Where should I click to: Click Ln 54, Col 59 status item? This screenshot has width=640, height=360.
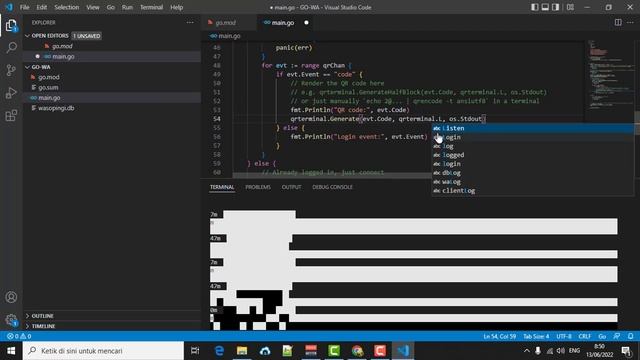tap(500, 336)
